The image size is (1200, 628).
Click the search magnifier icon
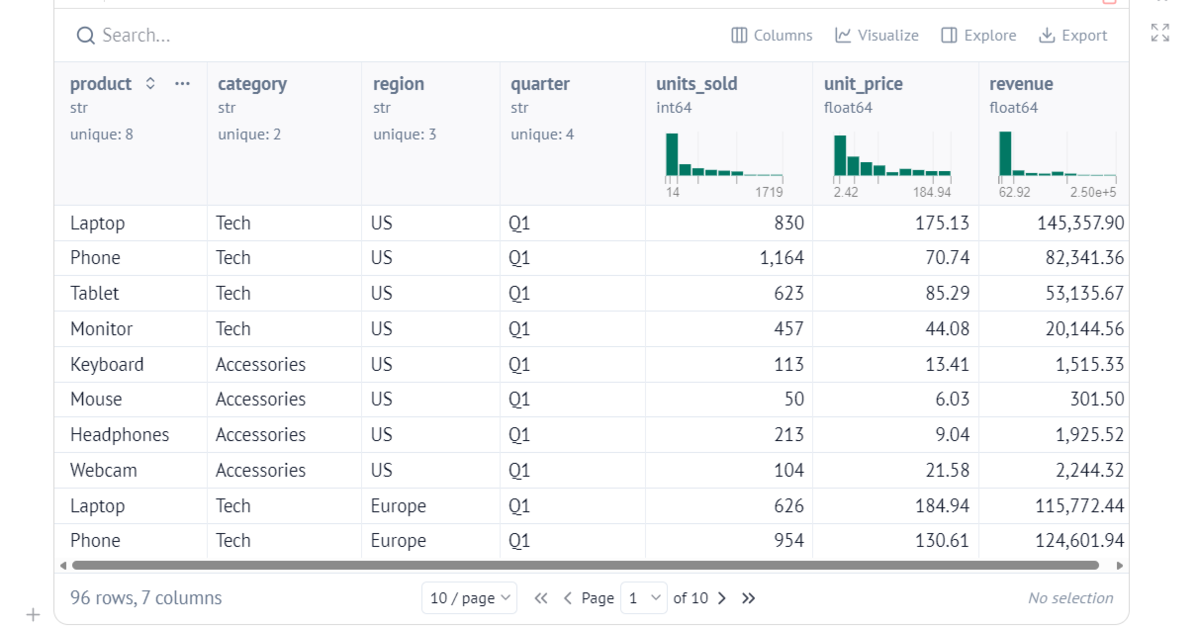[86, 36]
